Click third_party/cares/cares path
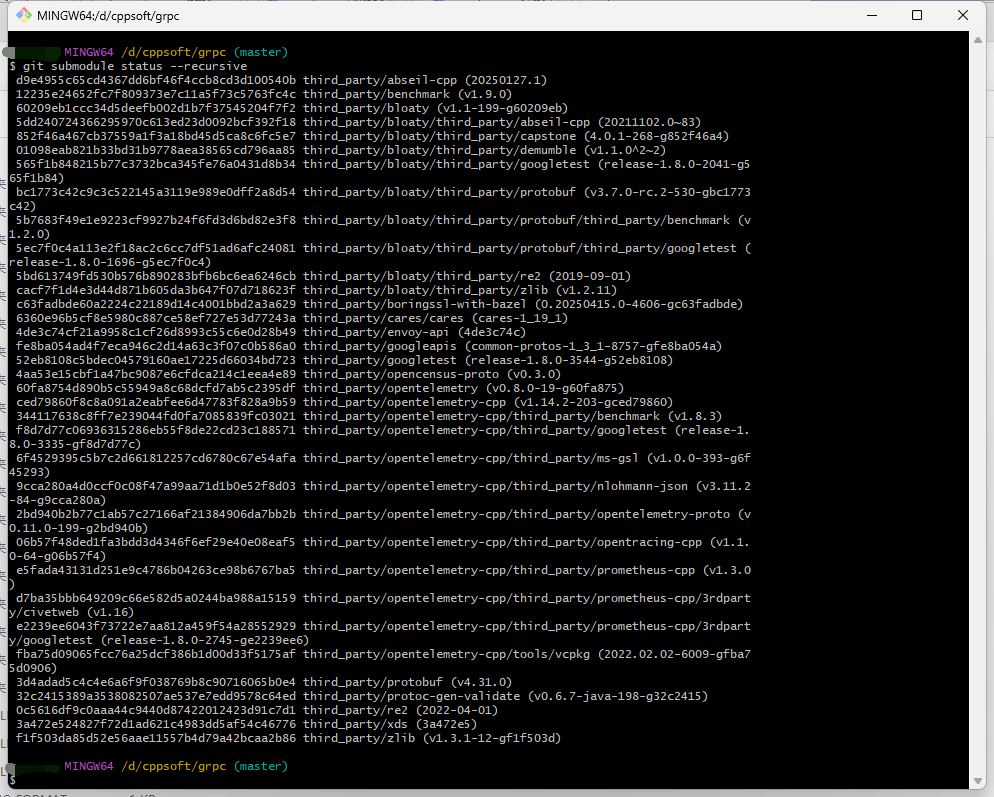Image resolution: width=994 pixels, height=797 pixels. click(x=383, y=318)
